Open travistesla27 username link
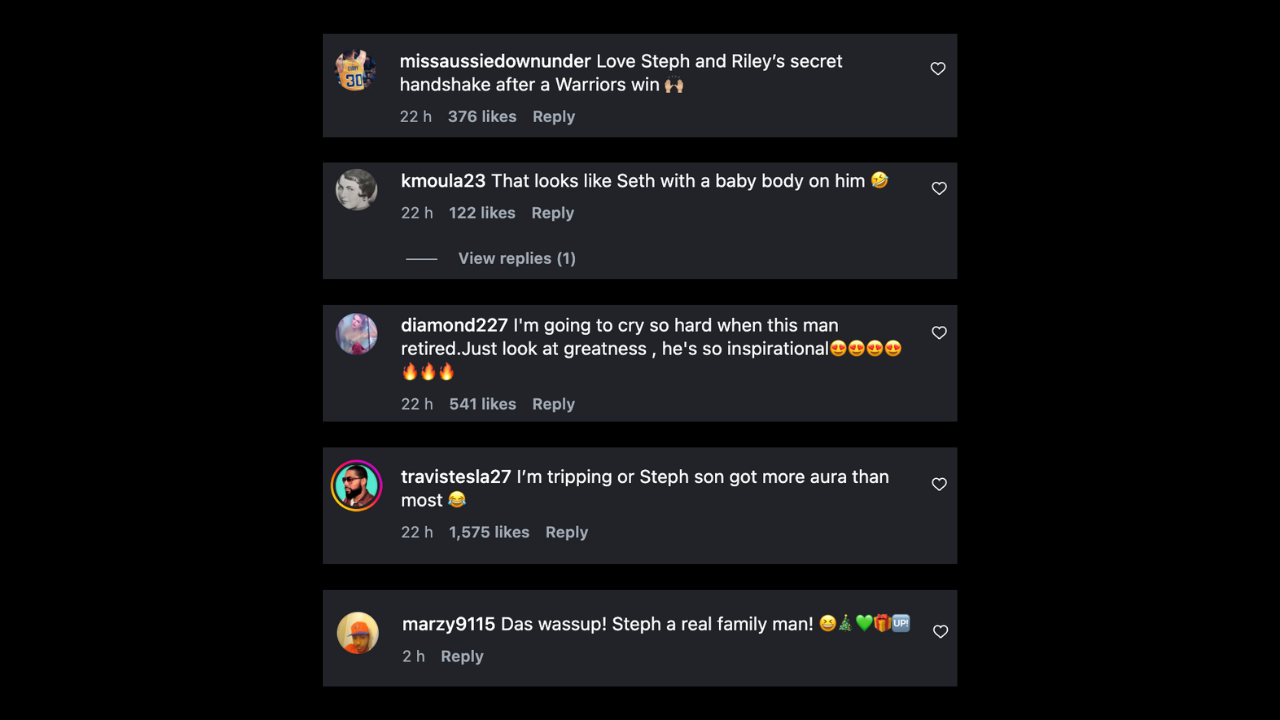Viewport: 1280px width, 720px height. point(456,477)
